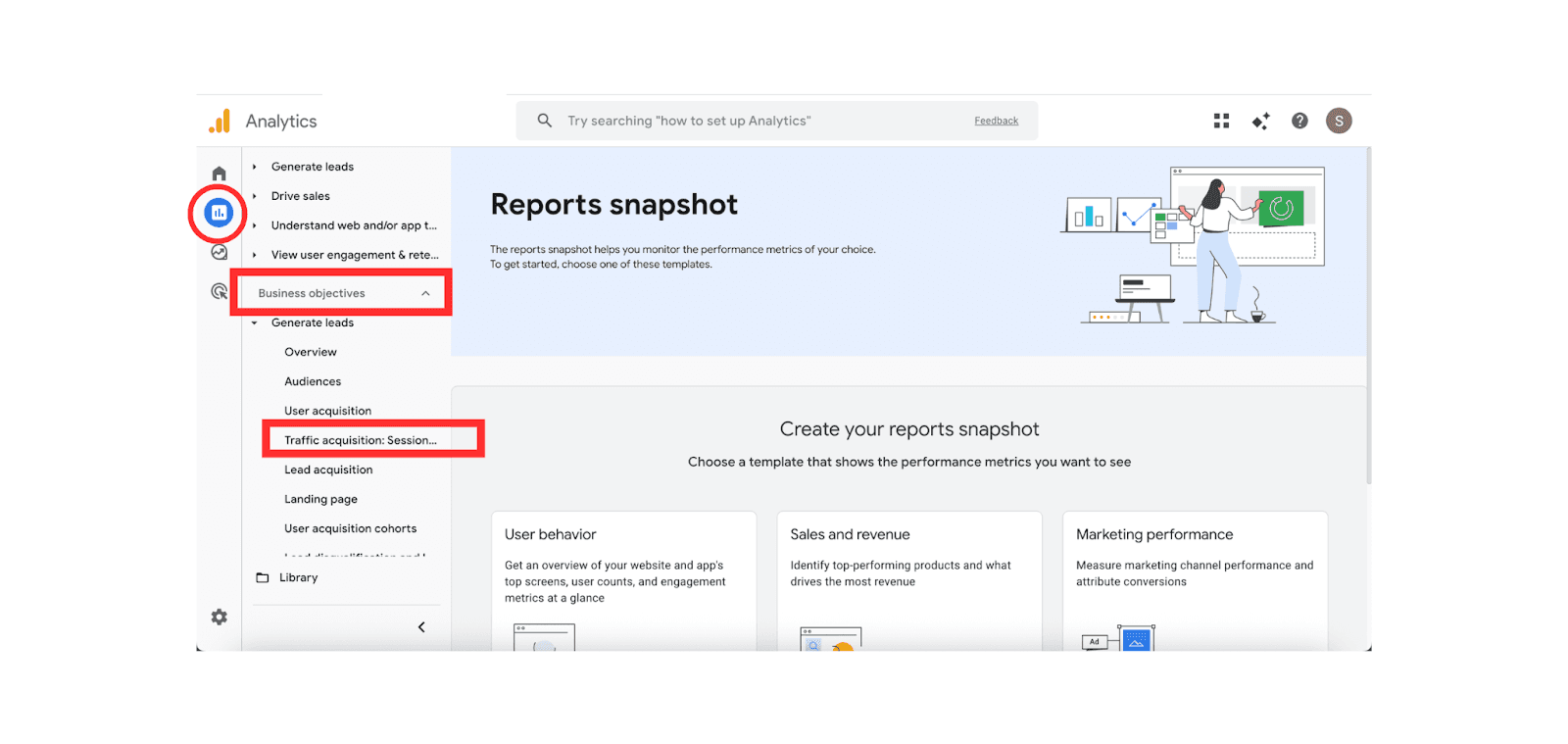Click Create your reports snapshot text

[909, 429]
